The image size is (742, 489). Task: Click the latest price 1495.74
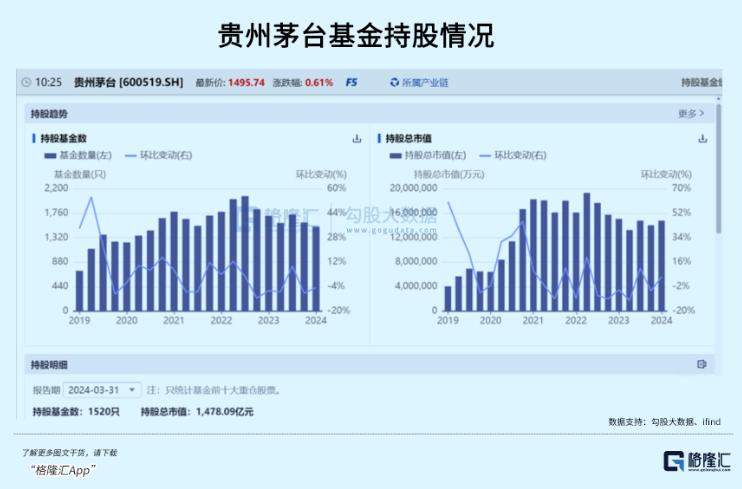[x=246, y=82]
